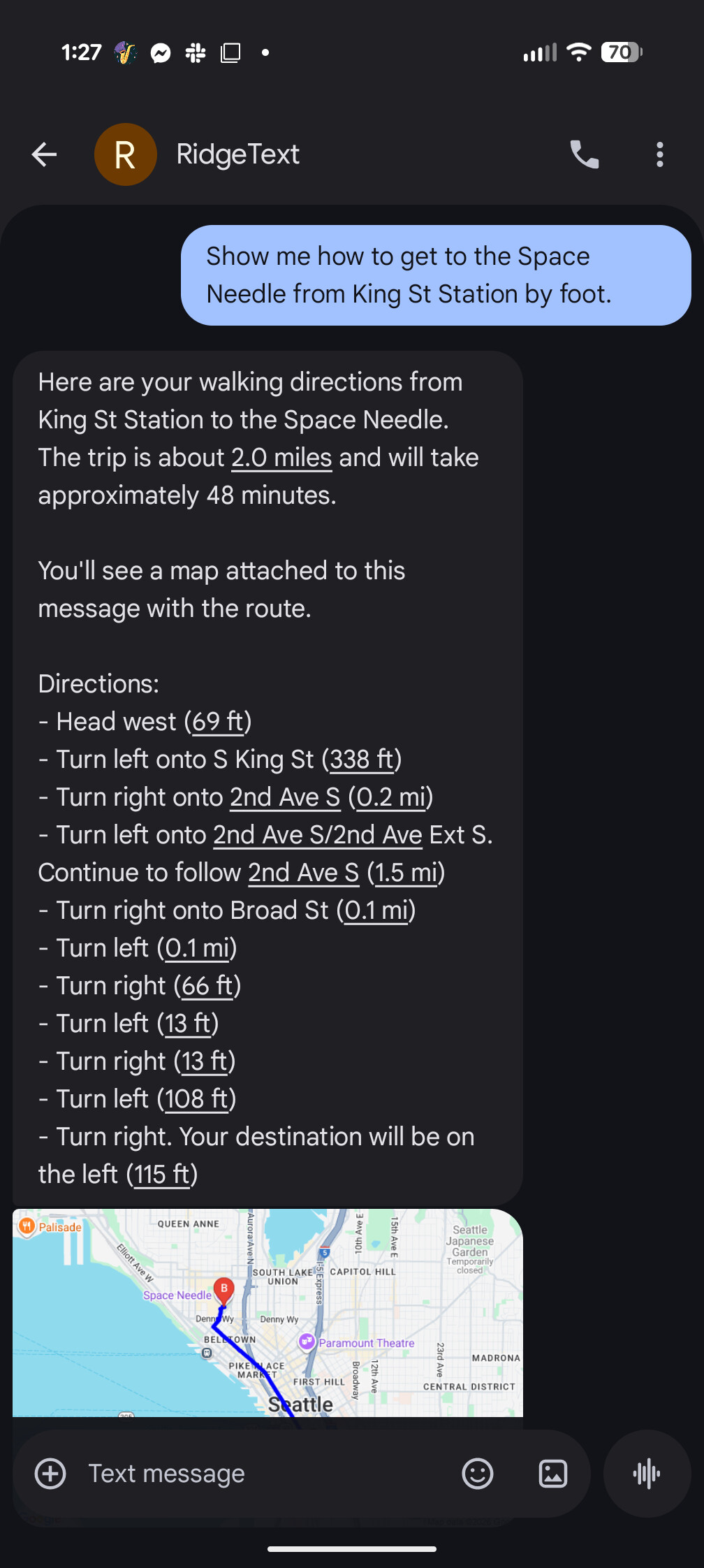Tap the 2nd Ave S street link
The width and height of the screenshot is (704, 1568).
click(x=284, y=797)
